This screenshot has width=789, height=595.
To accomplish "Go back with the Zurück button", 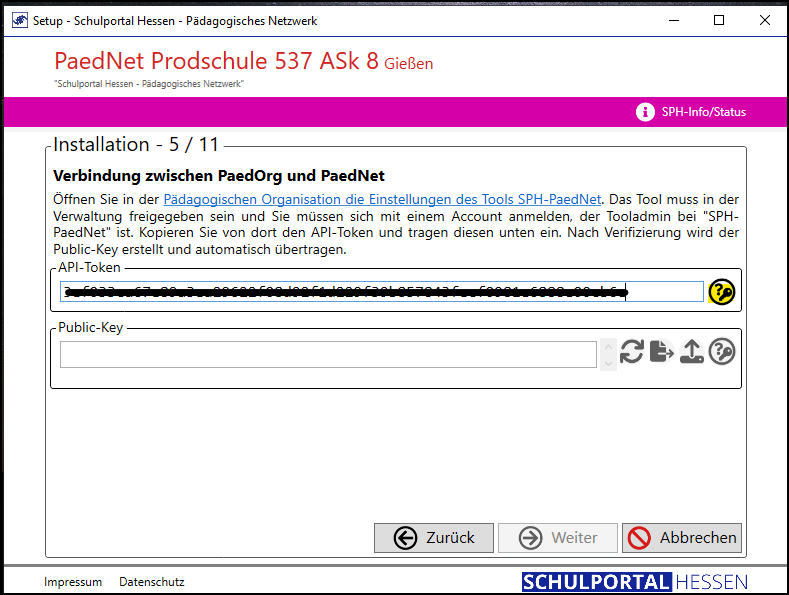I will pyautogui.click(x=434, y=538).
